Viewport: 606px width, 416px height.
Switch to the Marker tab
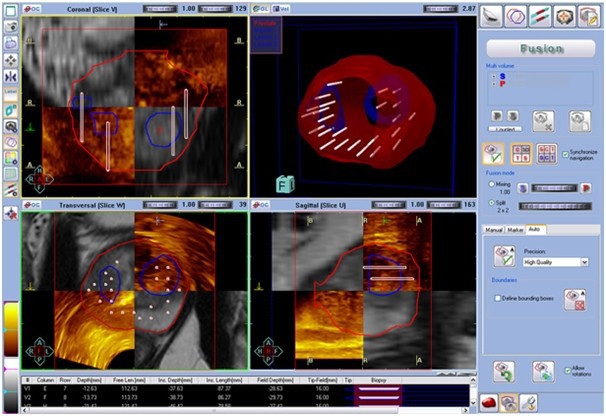click(x=516, y=230)
